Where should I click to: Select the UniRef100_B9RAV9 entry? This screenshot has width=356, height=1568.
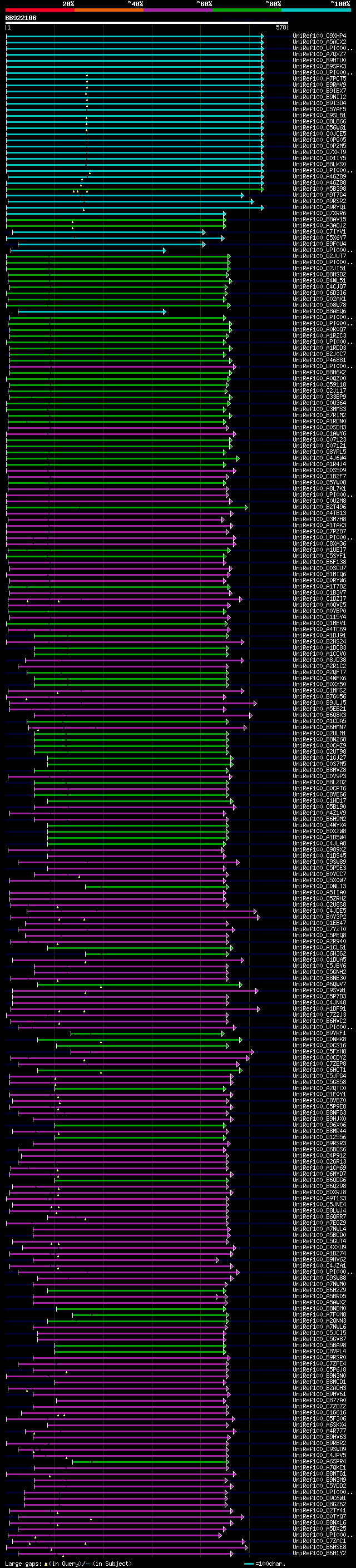[319, 85]
